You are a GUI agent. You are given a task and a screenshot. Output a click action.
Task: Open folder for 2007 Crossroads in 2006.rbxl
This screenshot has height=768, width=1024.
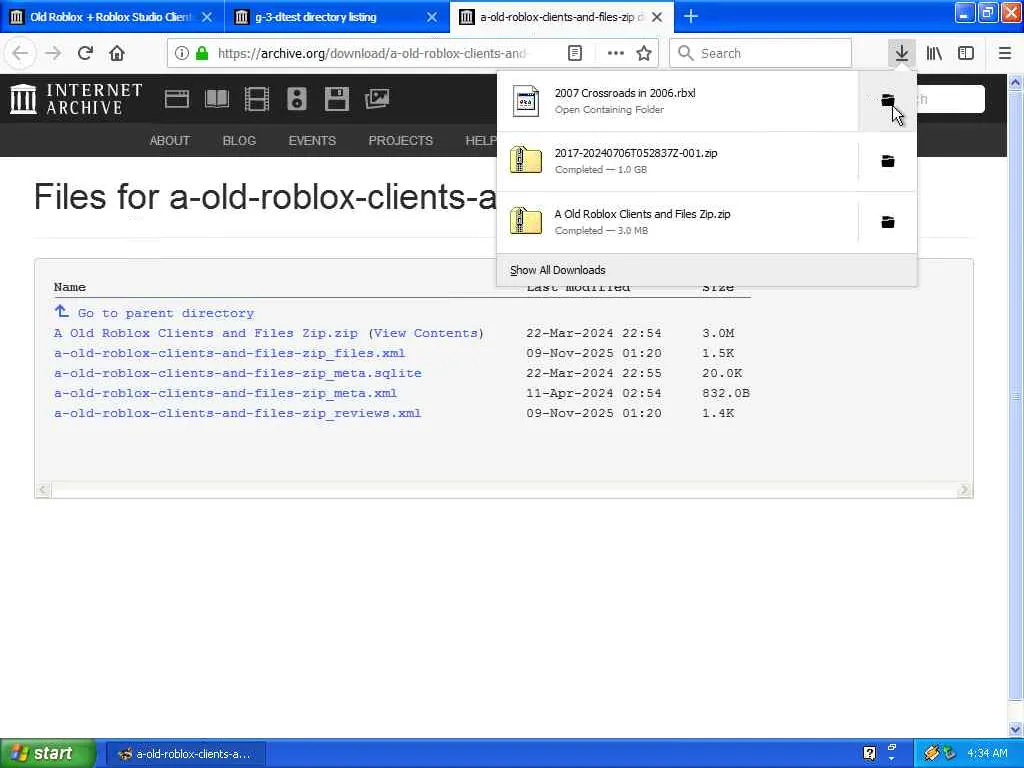pos(888,100)
